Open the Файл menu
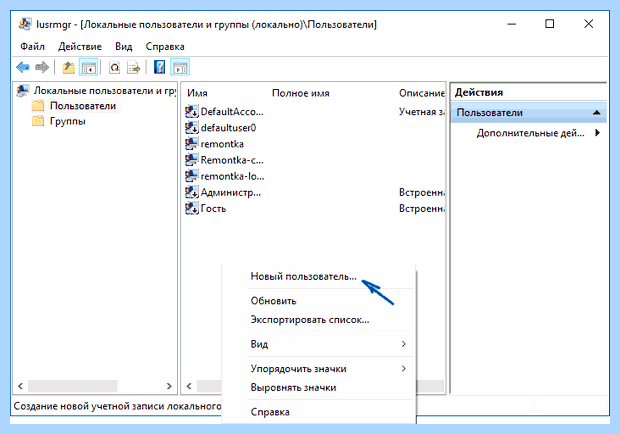 (32, 47)
